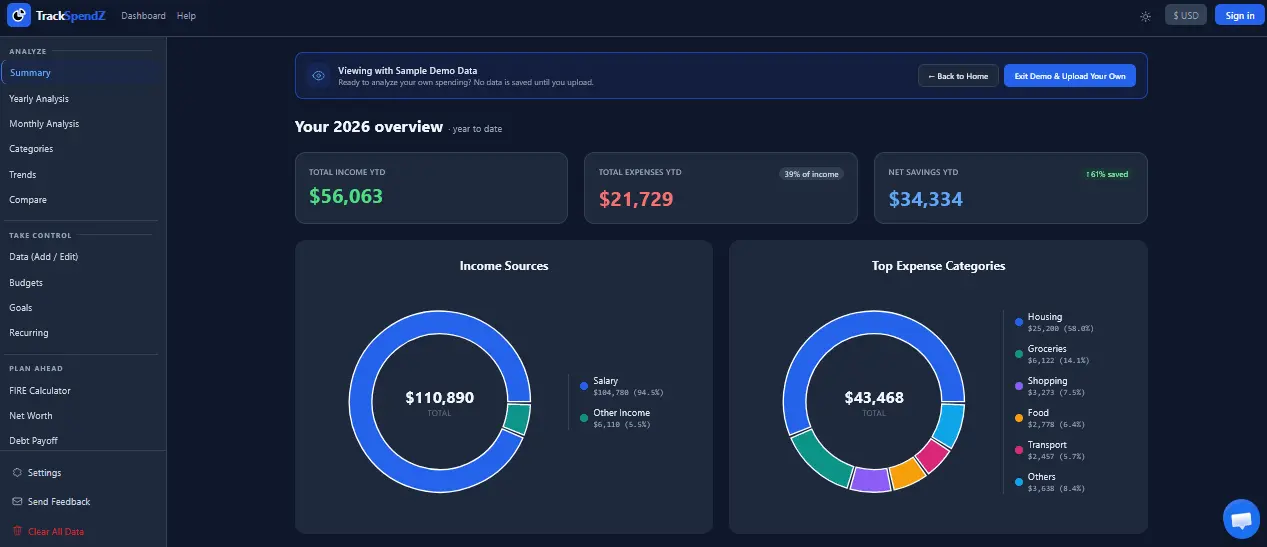Screen dimensions: 1267x547
Task: Click the eye icon in demo banner
Action: pos(318,75)
